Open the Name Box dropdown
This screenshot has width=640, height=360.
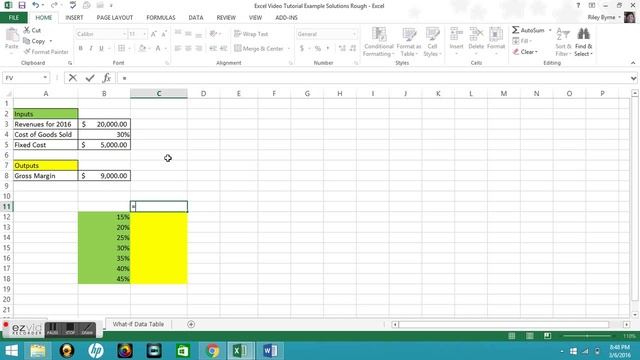pos(45,78)
